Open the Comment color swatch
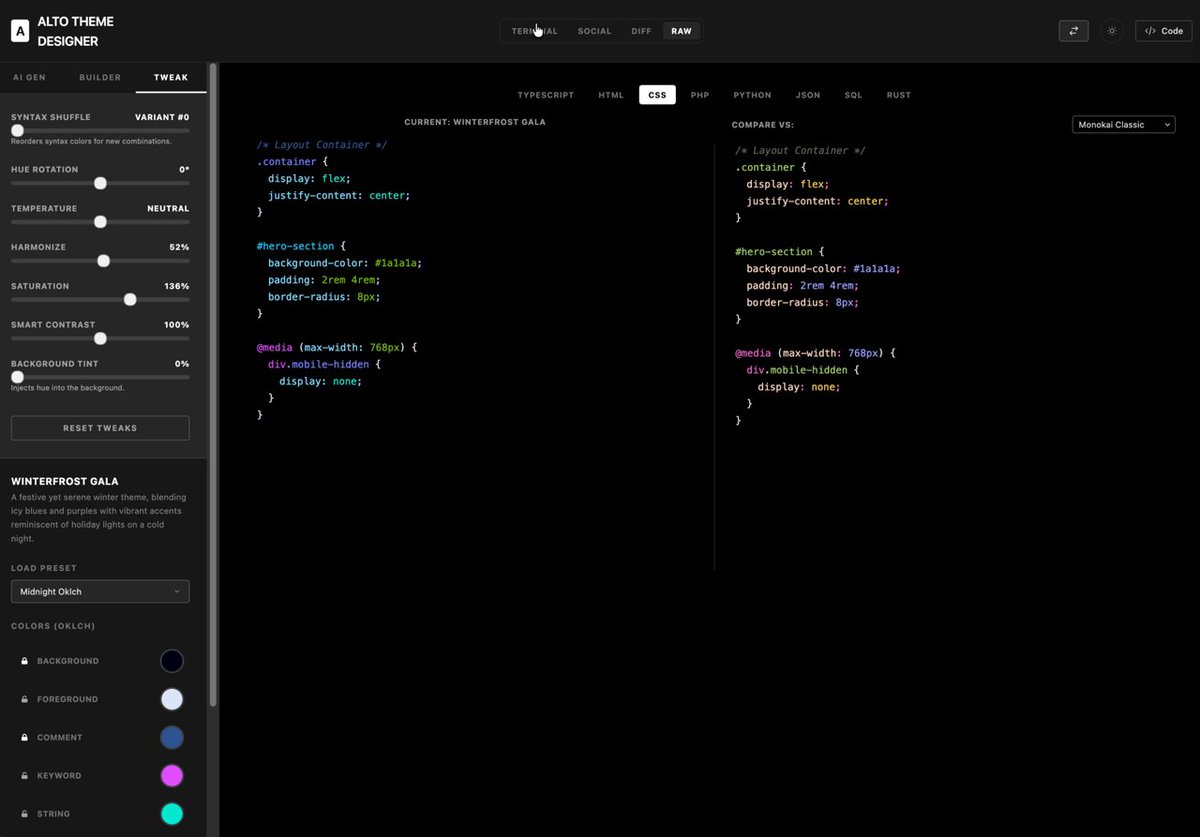 point(172,737)
